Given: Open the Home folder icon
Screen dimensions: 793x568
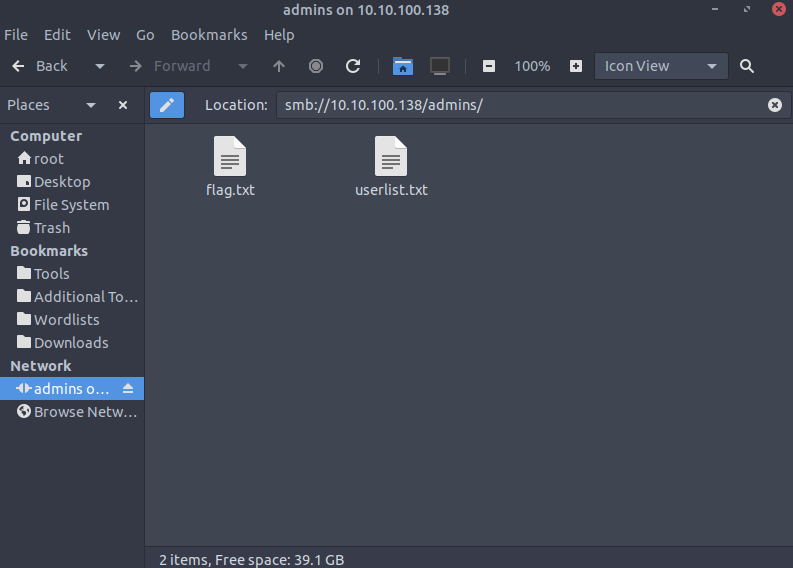Looking at the screenshot, I should (x=402, y=66).
